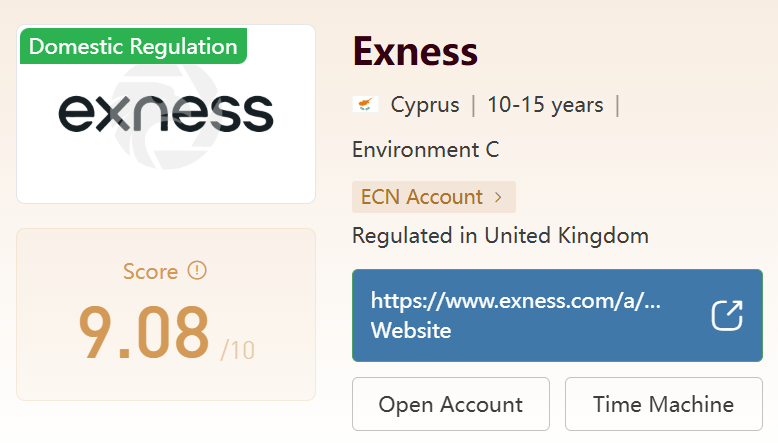
Task: Click the /10 score denominator
Action: [238, 350]
